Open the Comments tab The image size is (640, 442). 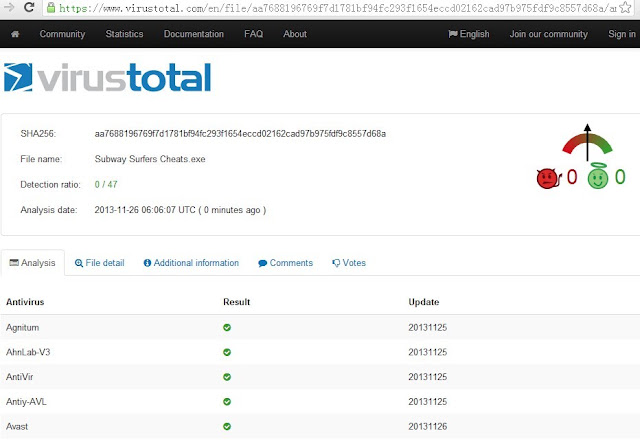pos(286,263)
